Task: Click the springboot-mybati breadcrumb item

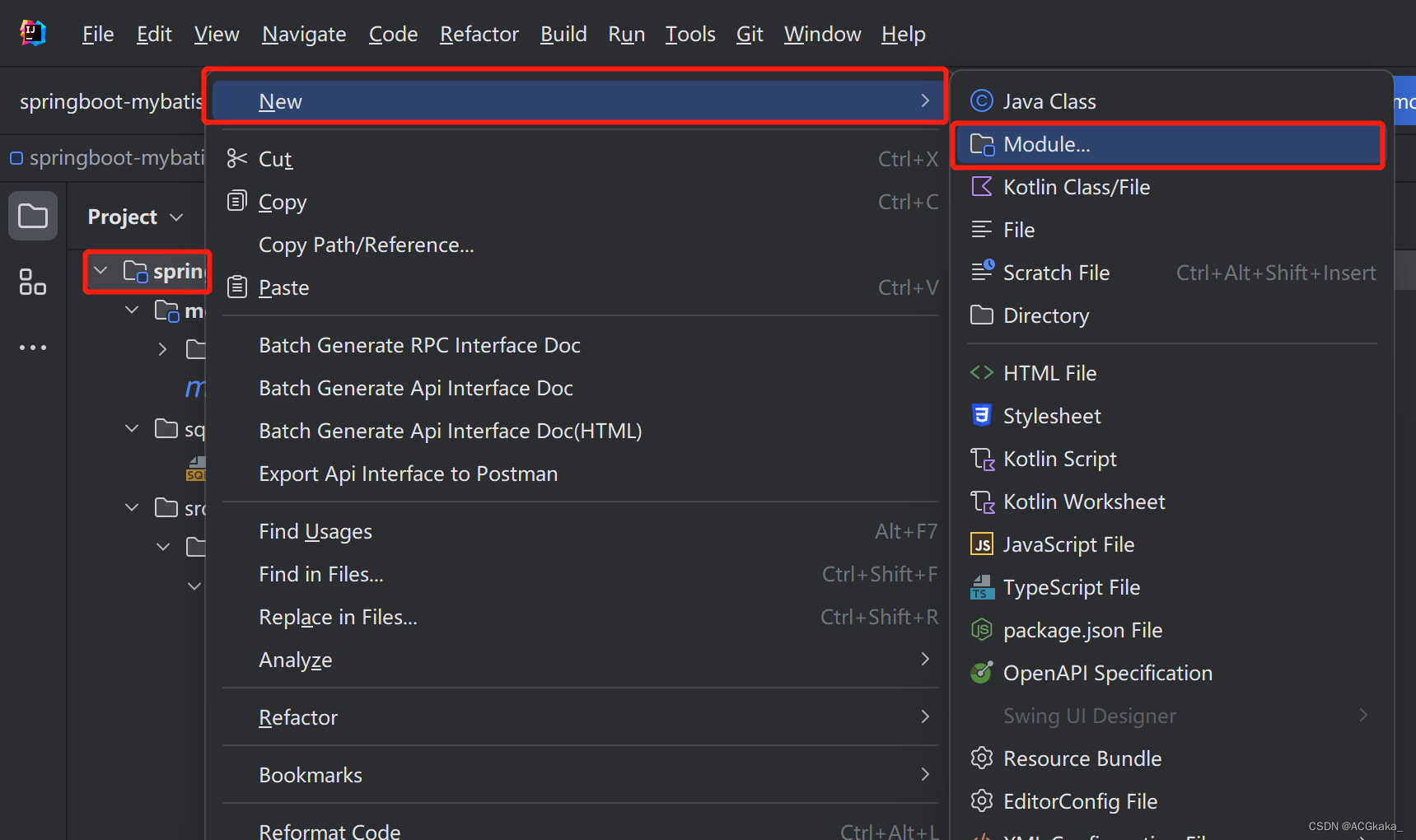Action: [x=107, y=157]
